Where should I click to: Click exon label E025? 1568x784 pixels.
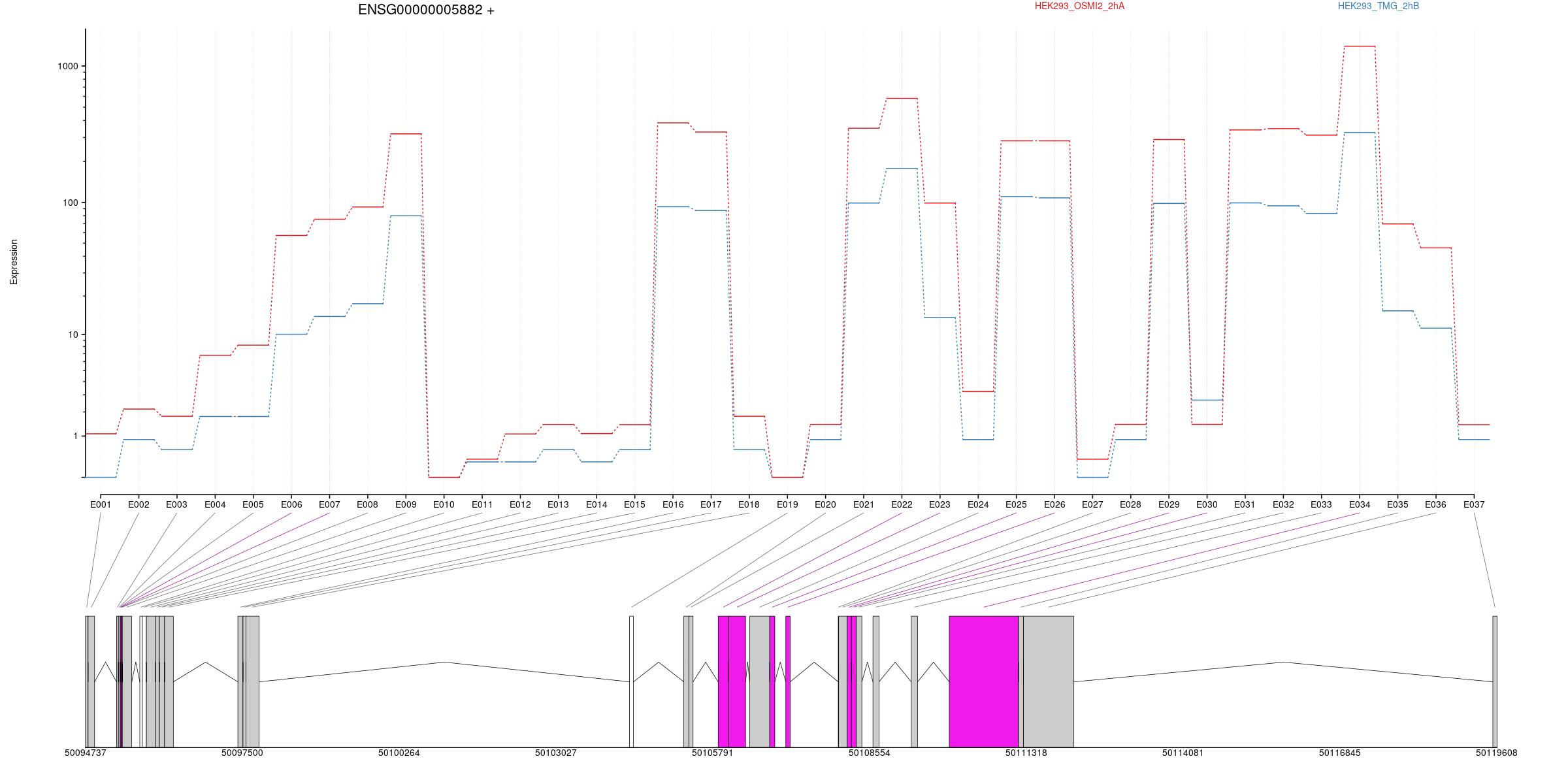(1016, 504)
